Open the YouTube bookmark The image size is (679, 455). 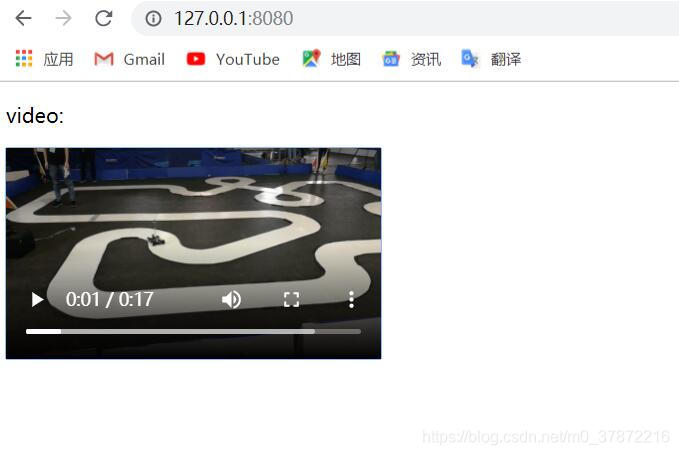click(233, 59)
